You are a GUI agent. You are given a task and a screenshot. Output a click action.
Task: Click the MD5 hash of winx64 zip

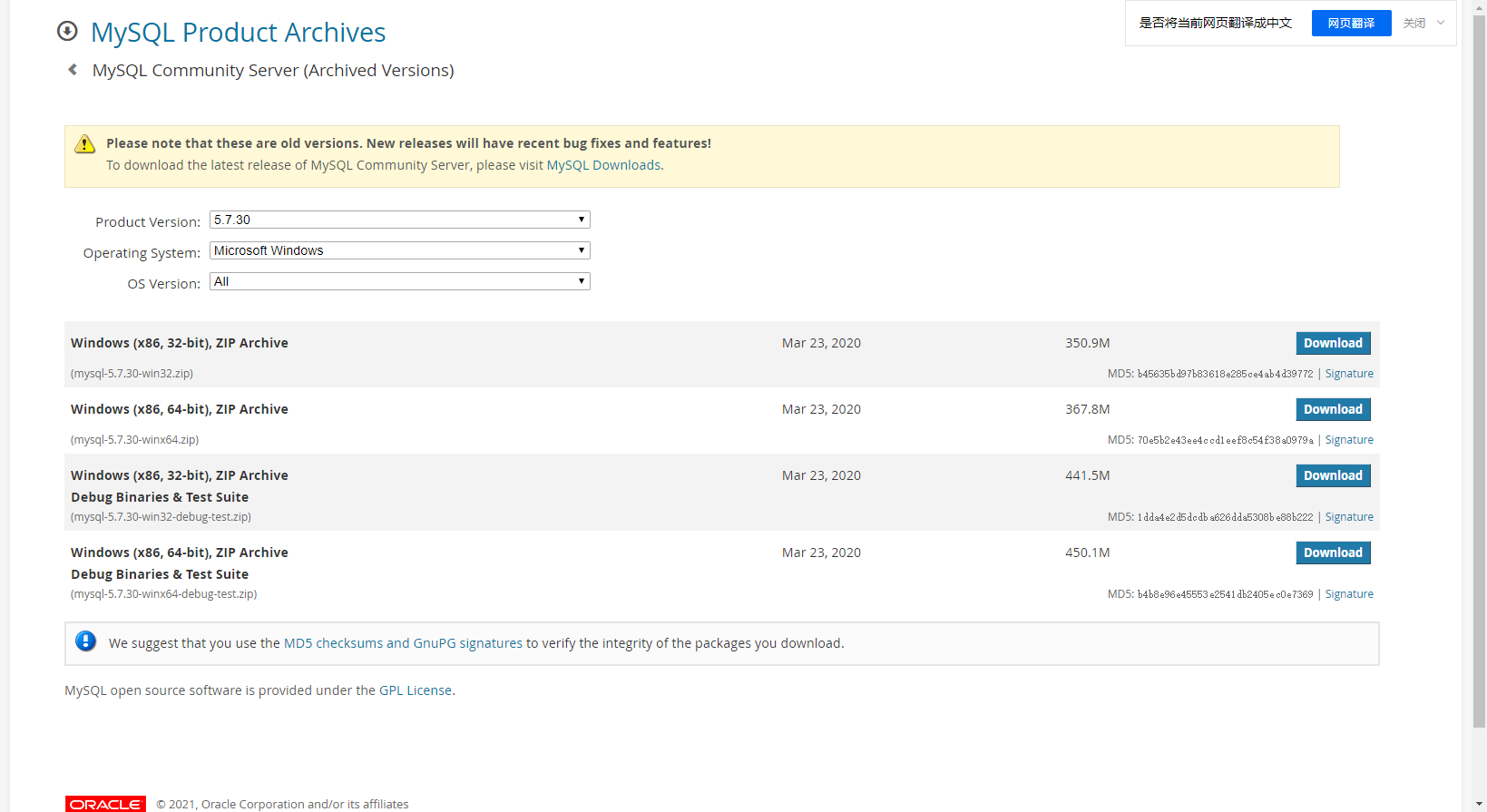1225,440
